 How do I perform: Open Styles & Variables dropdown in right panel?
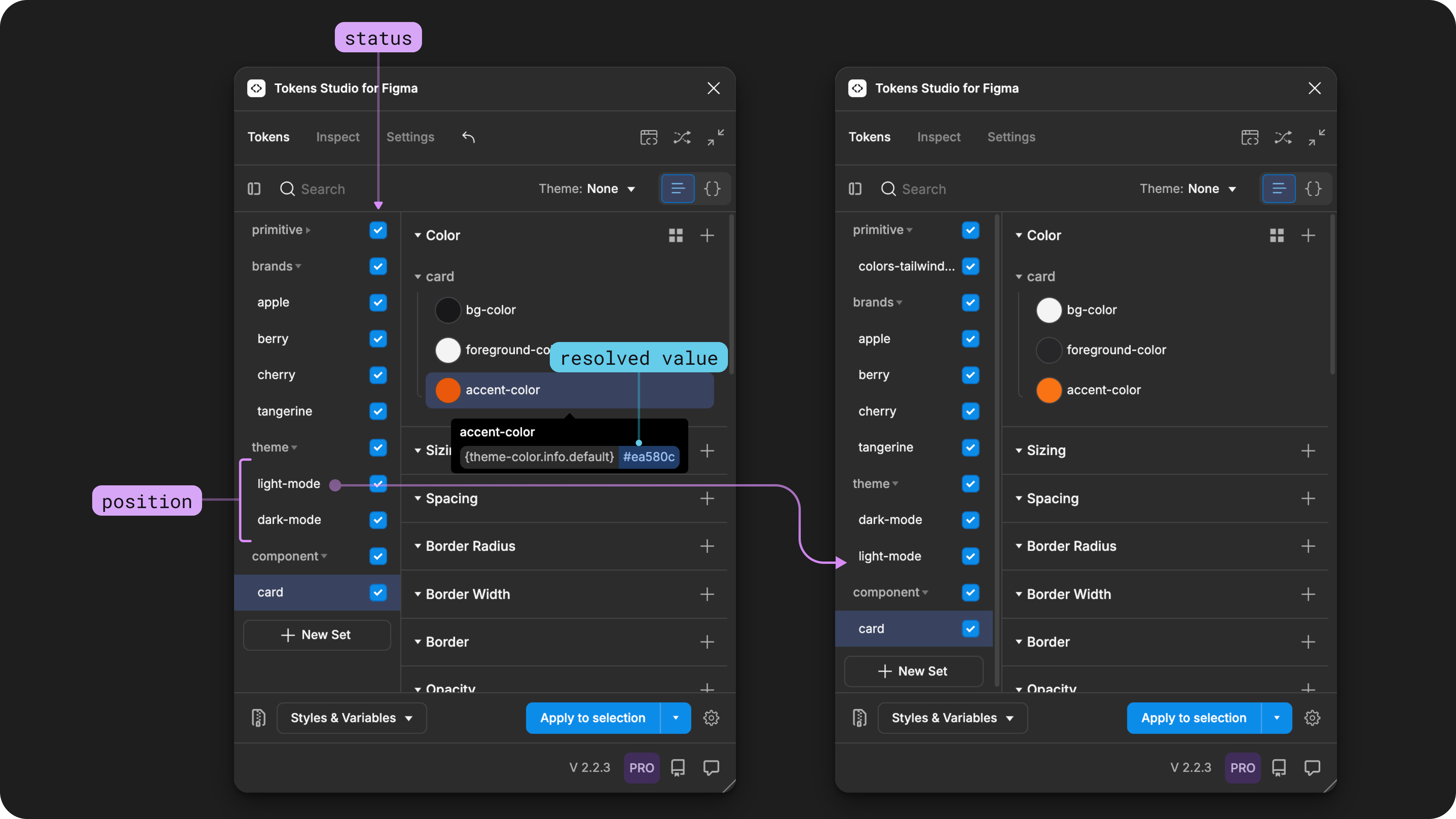point(952,718)
